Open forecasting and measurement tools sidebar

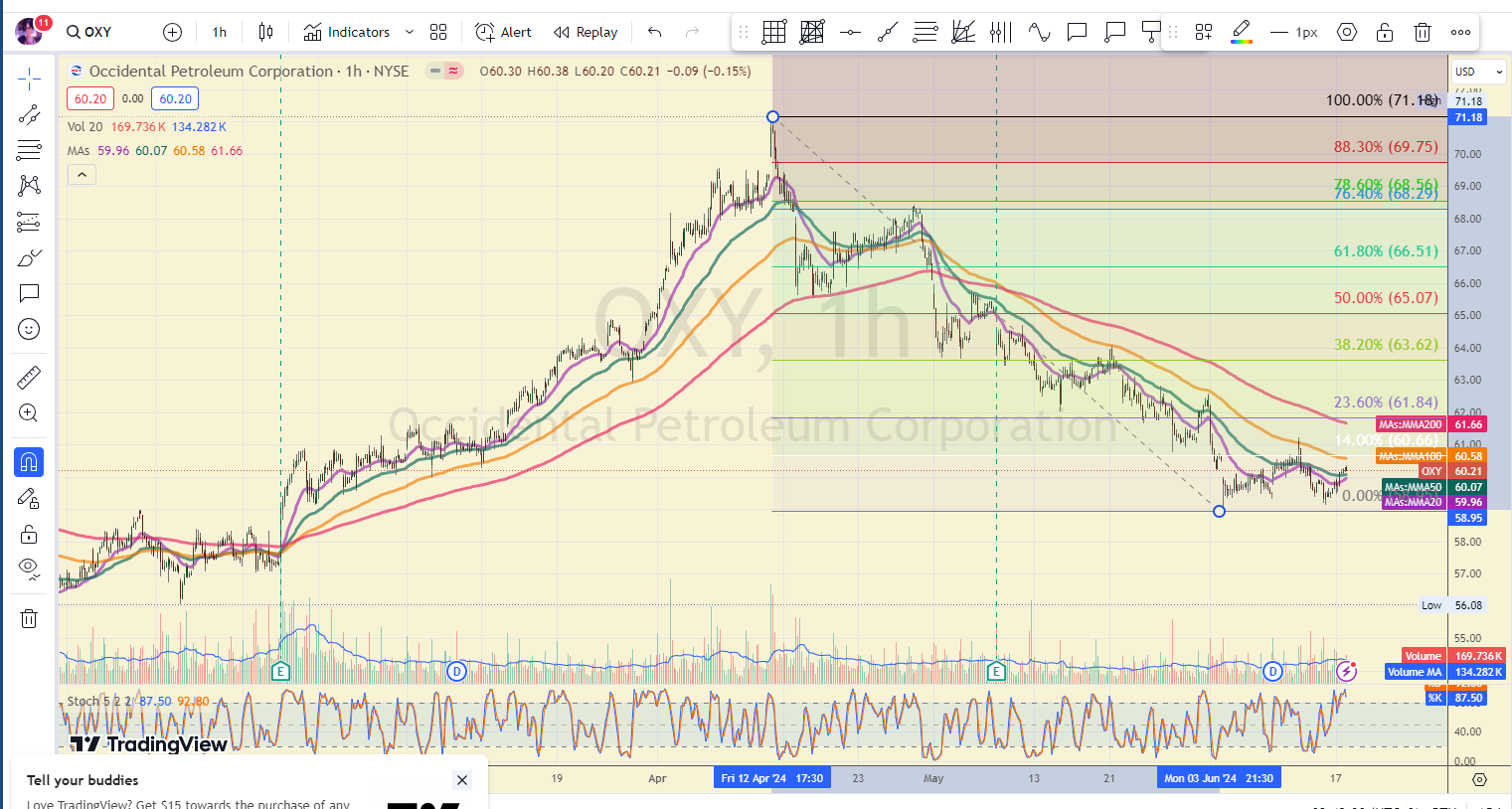[29, 222]
